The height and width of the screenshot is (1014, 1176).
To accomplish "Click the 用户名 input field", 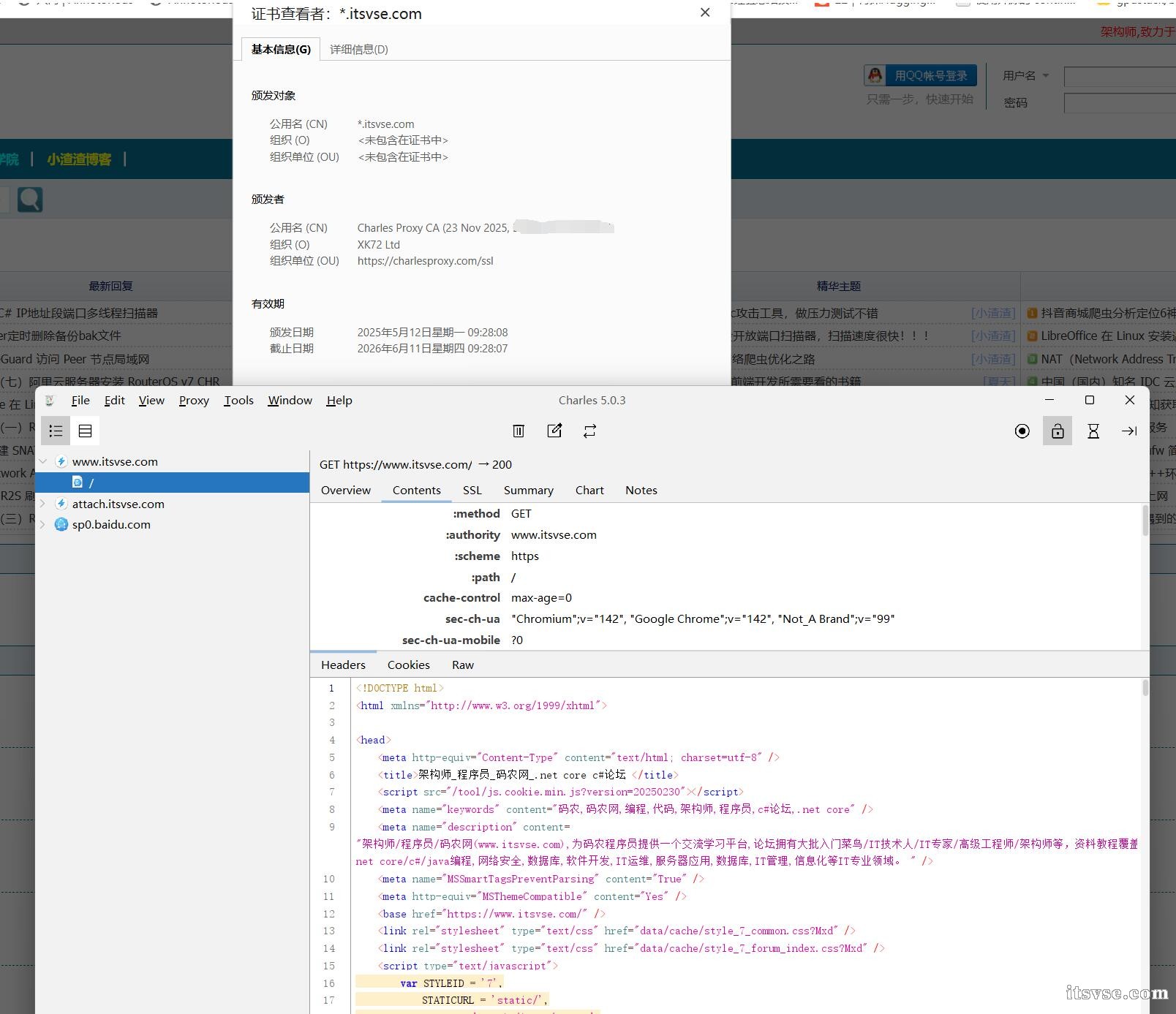I will (x=1119, y=76).
